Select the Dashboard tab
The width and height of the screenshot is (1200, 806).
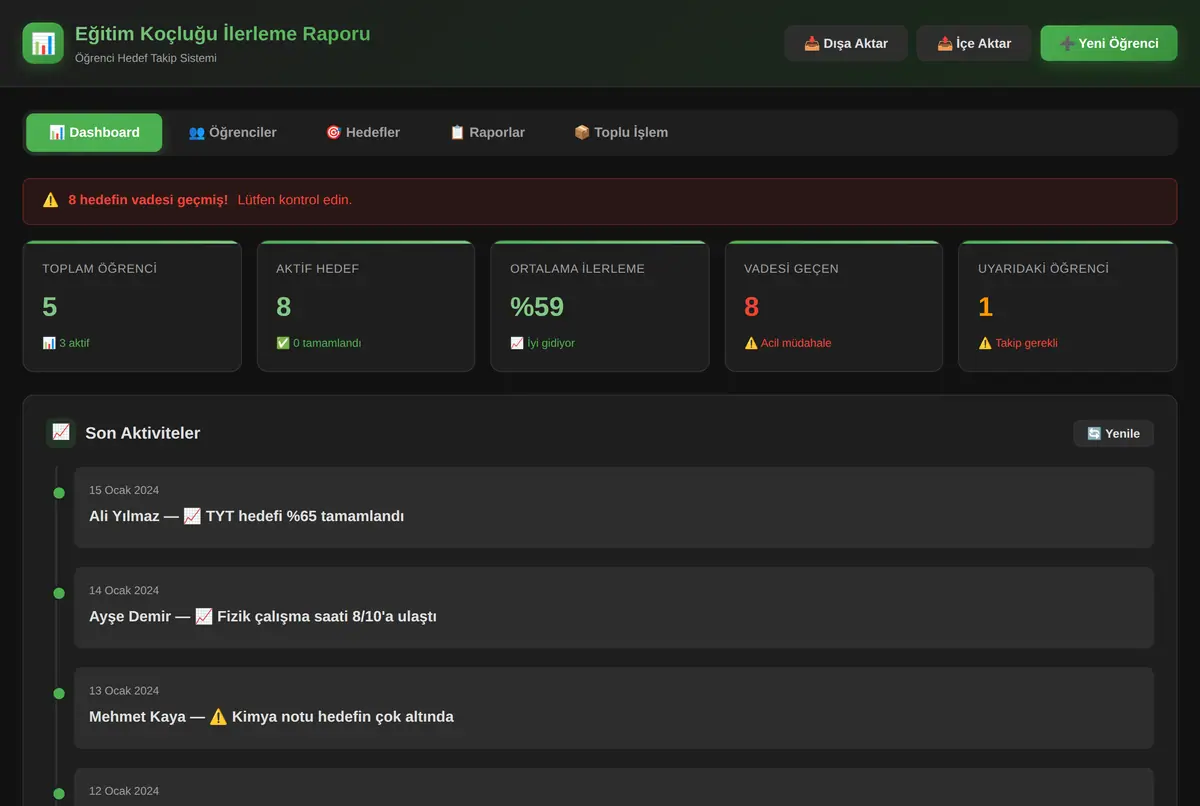[94, 132]
